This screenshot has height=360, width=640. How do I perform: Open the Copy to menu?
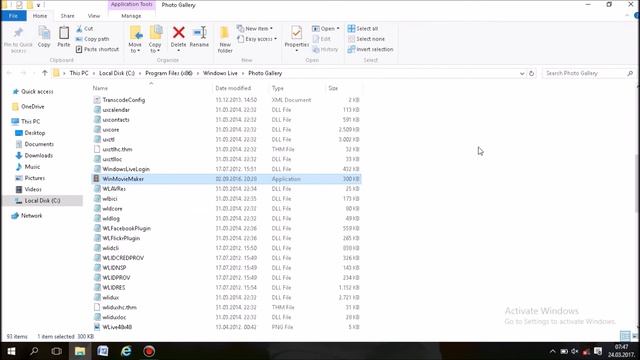[x=155, y=39]
